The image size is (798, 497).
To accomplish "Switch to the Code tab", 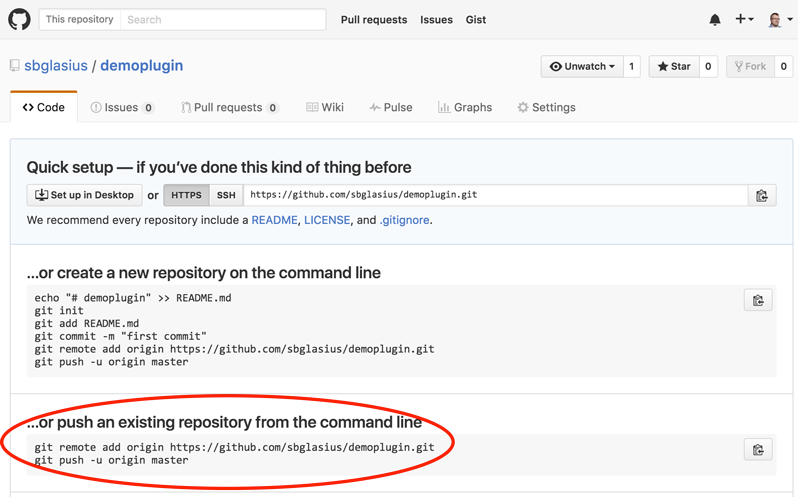I will coord(44,107).
